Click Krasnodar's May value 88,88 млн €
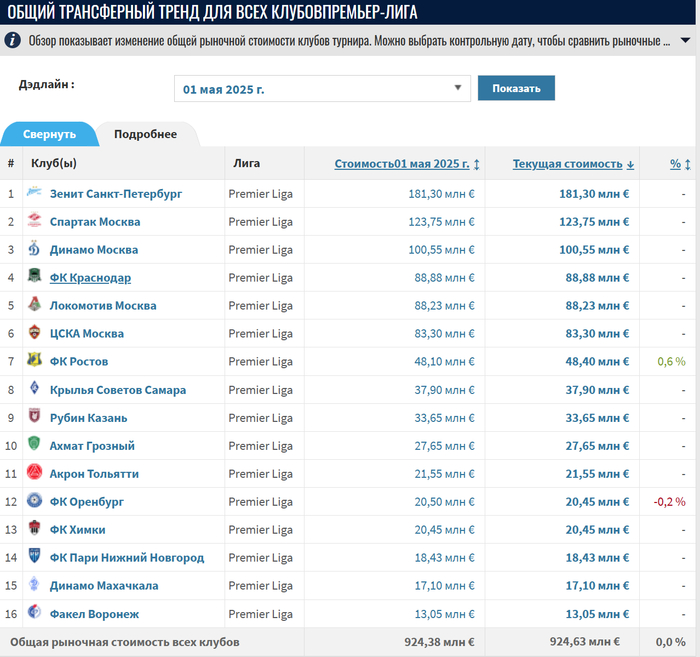The width and height of the screenshot is (700, 657). (x=444, y=278)
